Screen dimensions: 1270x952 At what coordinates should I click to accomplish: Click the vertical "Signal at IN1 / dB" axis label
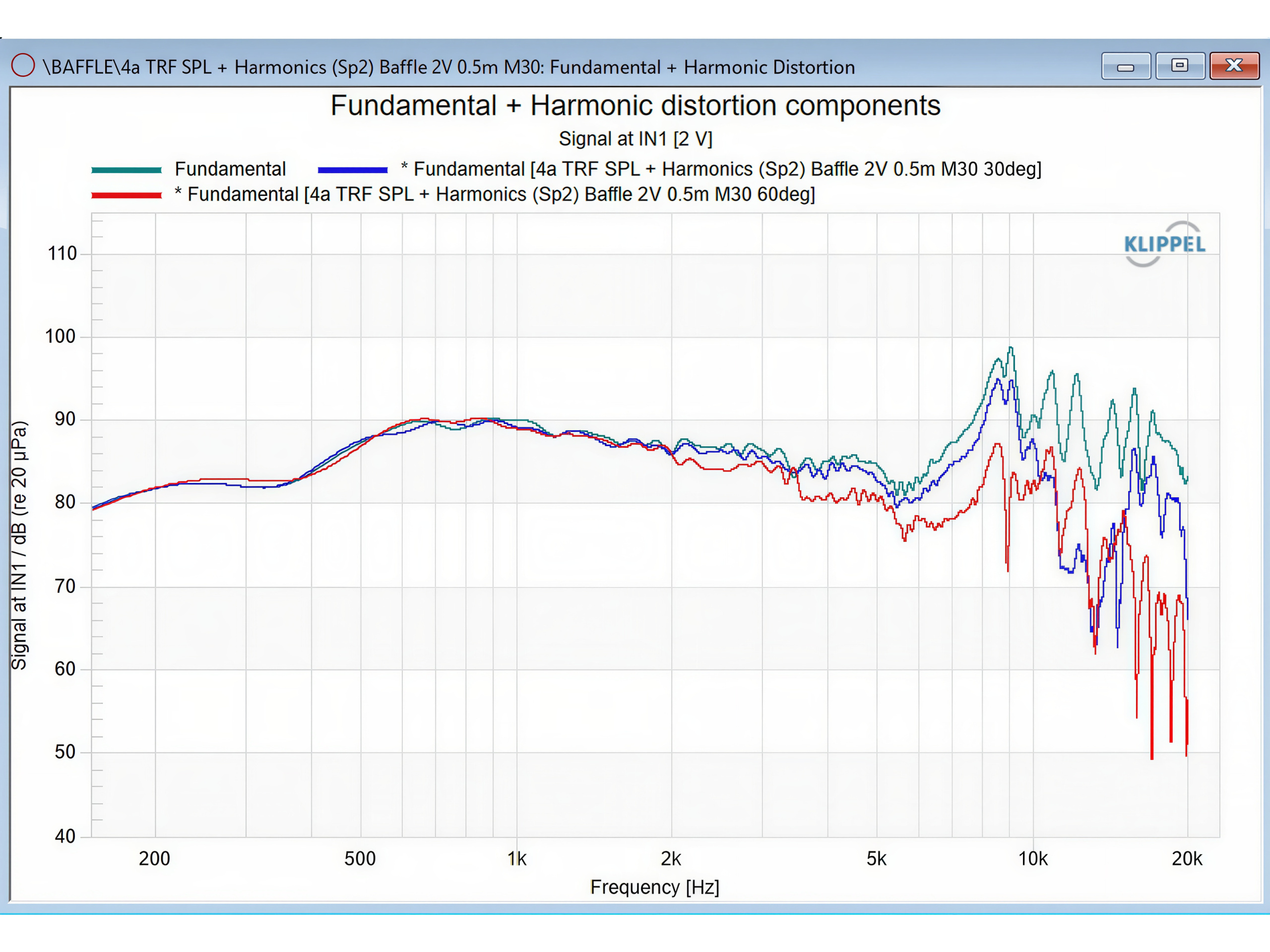tap(19, 545)
